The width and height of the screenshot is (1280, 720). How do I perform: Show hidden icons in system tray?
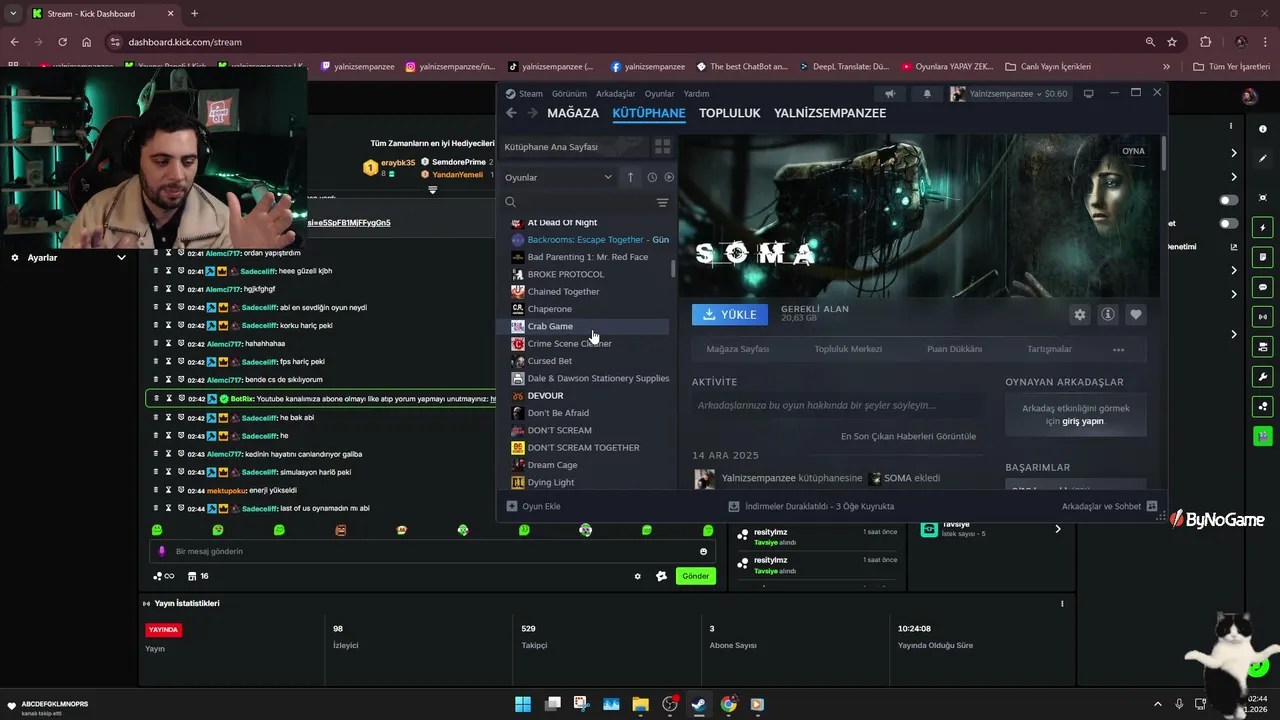pyautogui.click(x=1158, y=704)
